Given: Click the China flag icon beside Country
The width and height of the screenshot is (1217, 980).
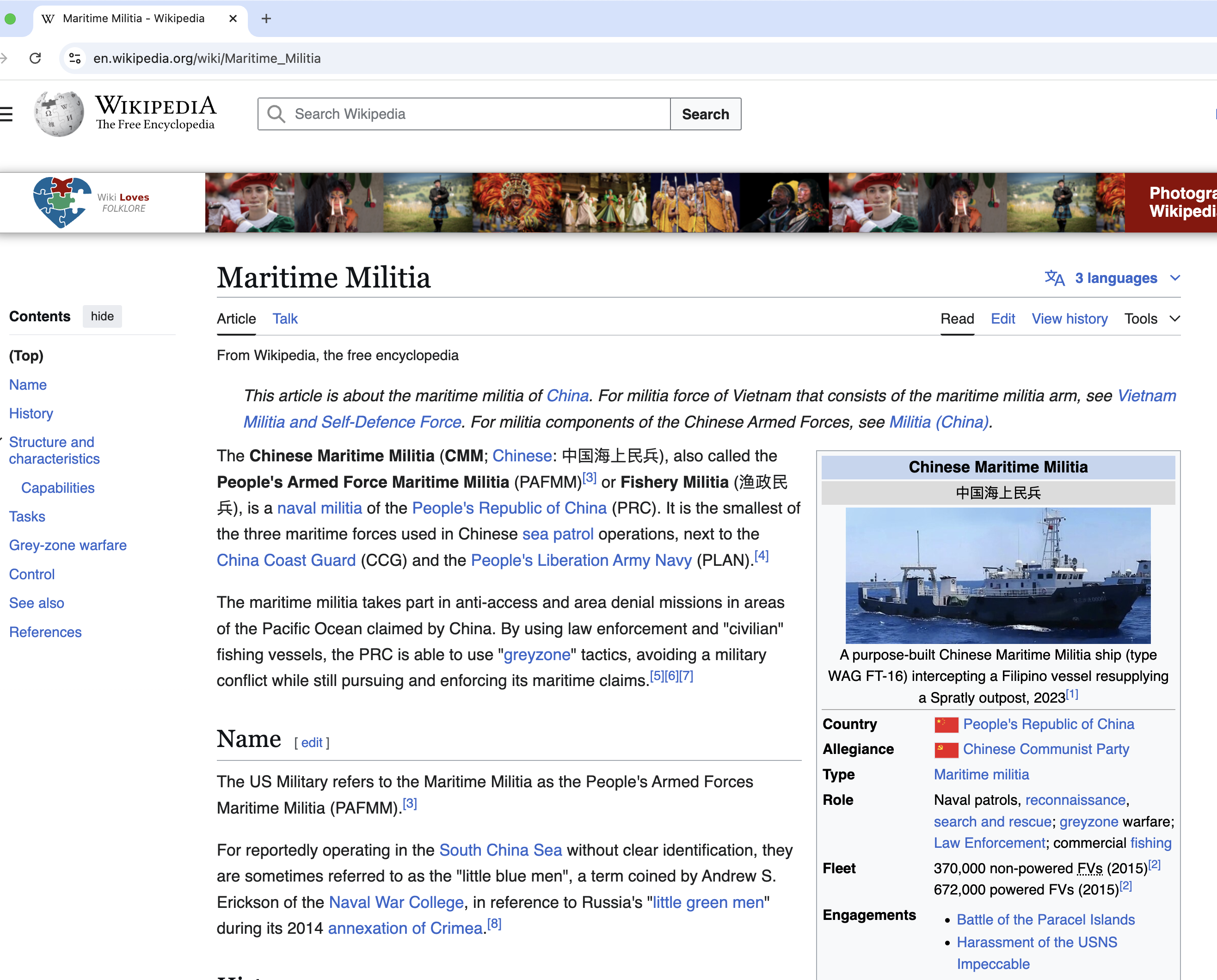Looking at the screenshot, I should [x=947, y=724].
